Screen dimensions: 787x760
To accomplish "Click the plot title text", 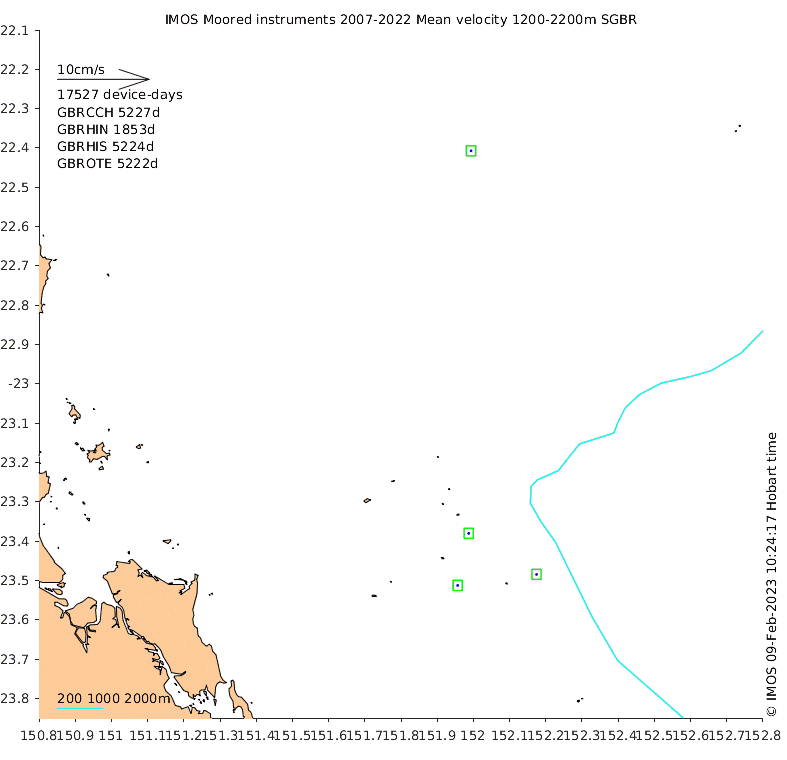I will pyautogui.click(x=401, y=20).
